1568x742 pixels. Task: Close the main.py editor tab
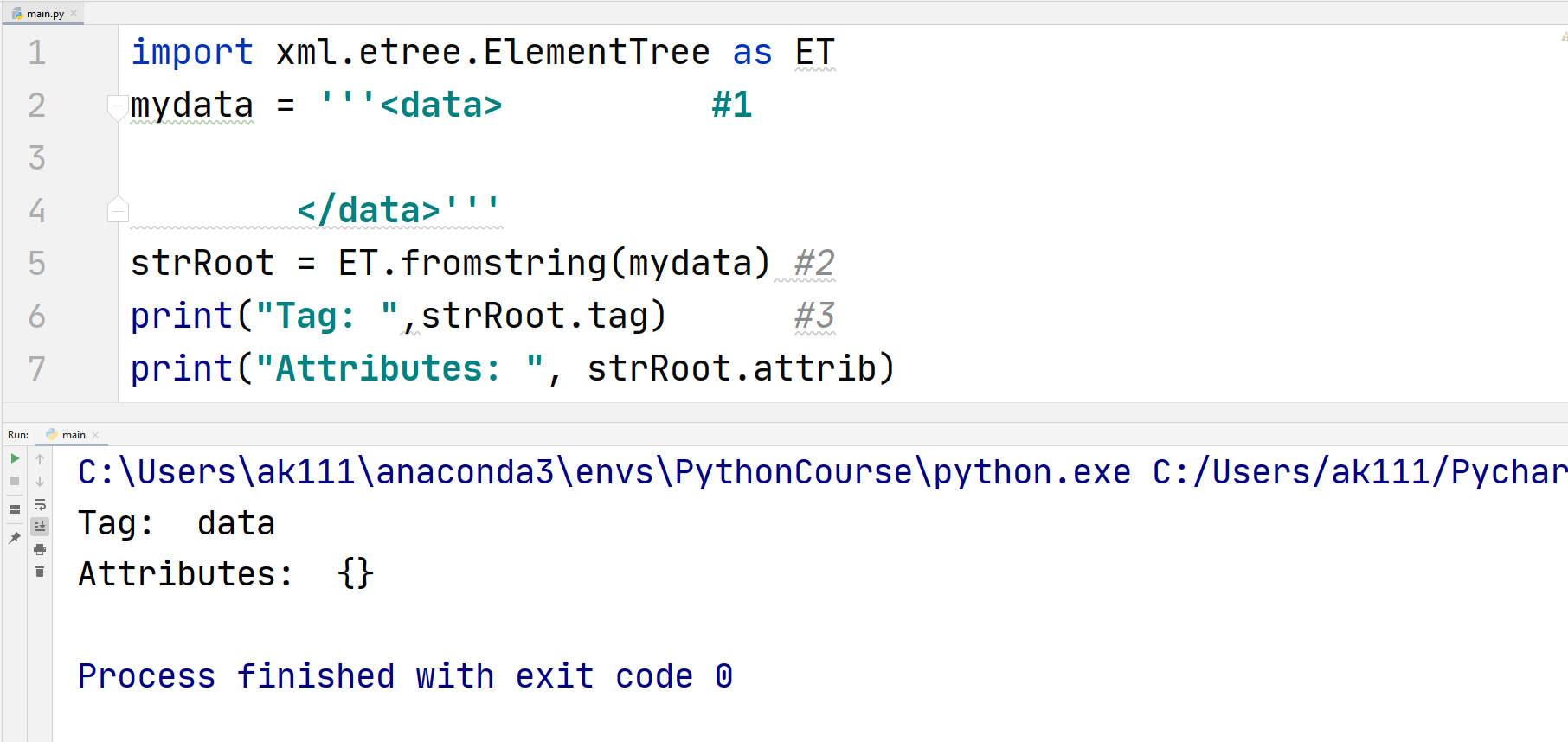(74, 13)
